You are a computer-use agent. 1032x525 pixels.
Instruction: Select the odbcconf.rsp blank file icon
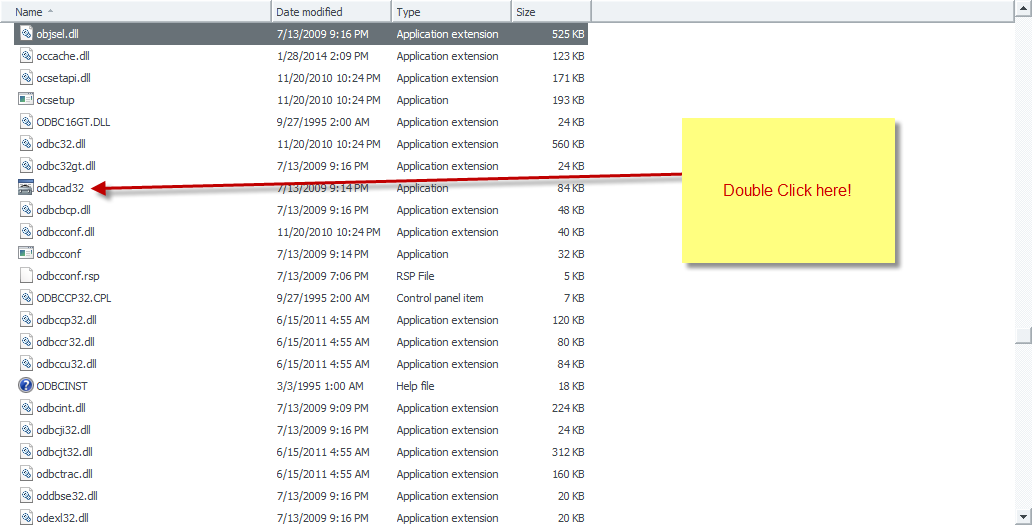coord(26,276)
